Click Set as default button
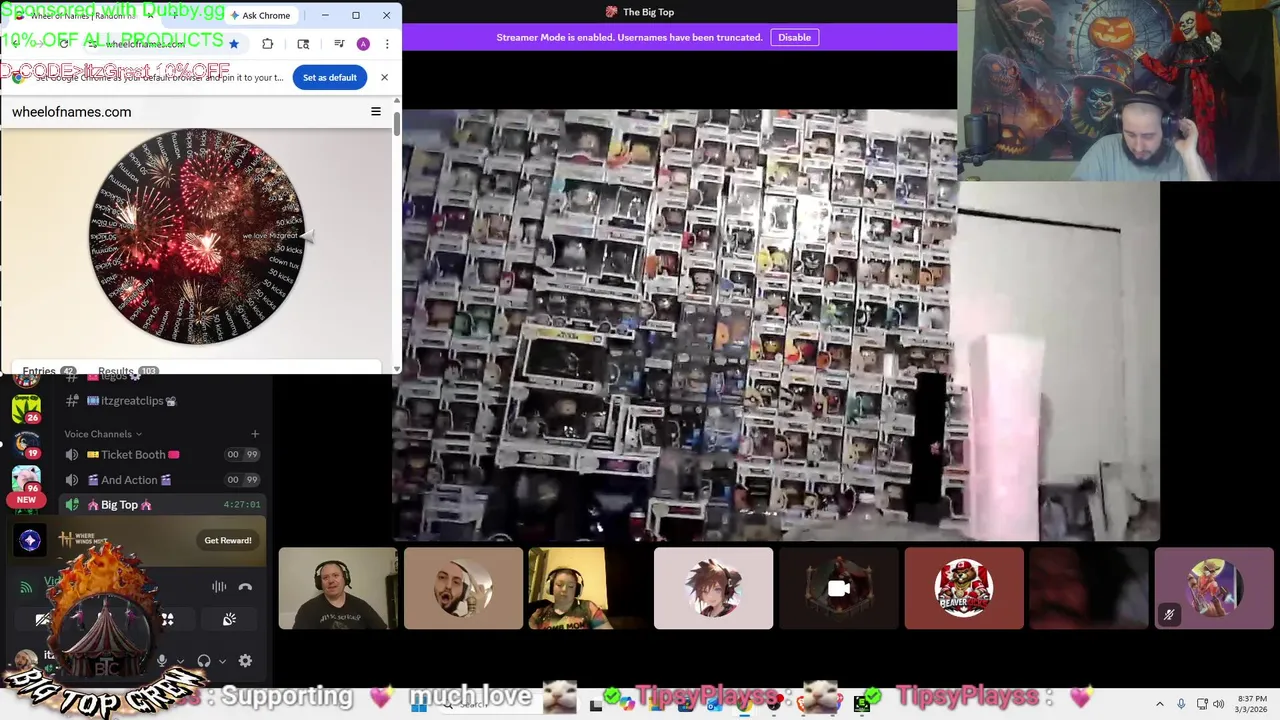1280x720 pixels. click(329, 77)
